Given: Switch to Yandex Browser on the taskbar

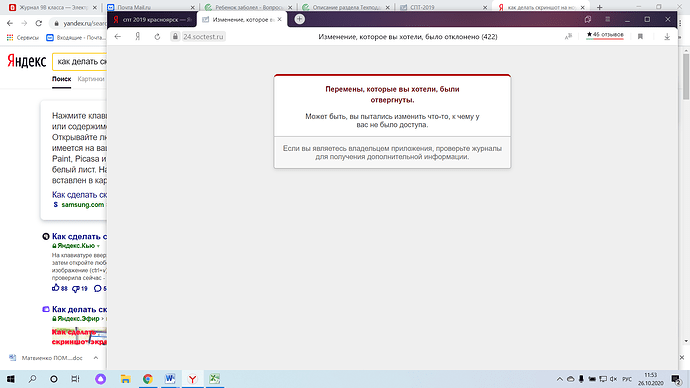Looking at the screenshot, I should [192, 379].
